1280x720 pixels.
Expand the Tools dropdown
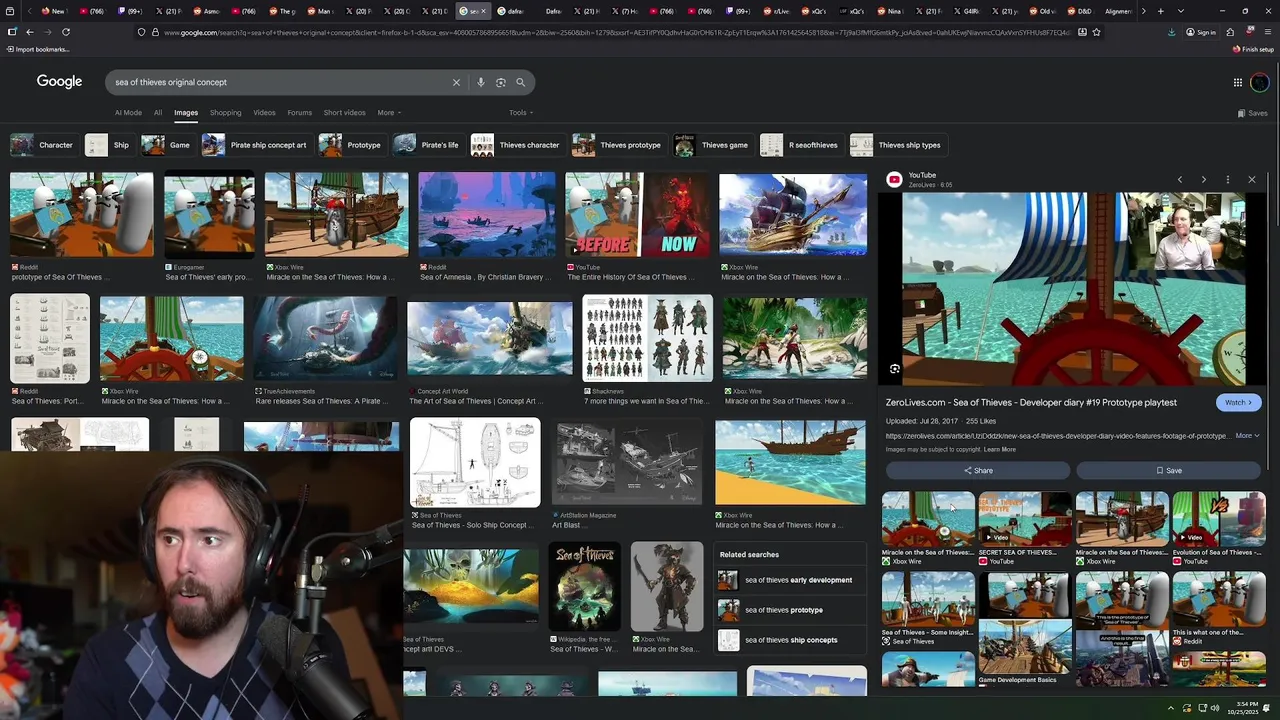tap(520, 113)
